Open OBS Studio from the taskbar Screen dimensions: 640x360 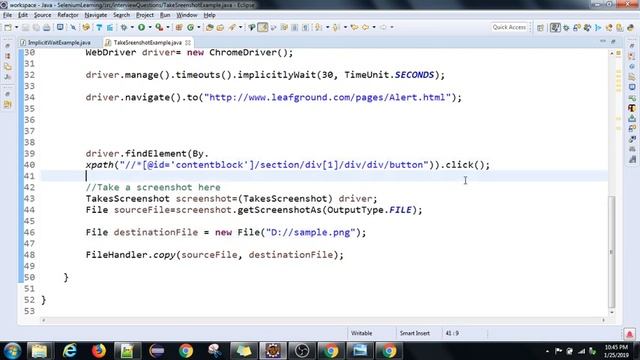coord(302,351)
